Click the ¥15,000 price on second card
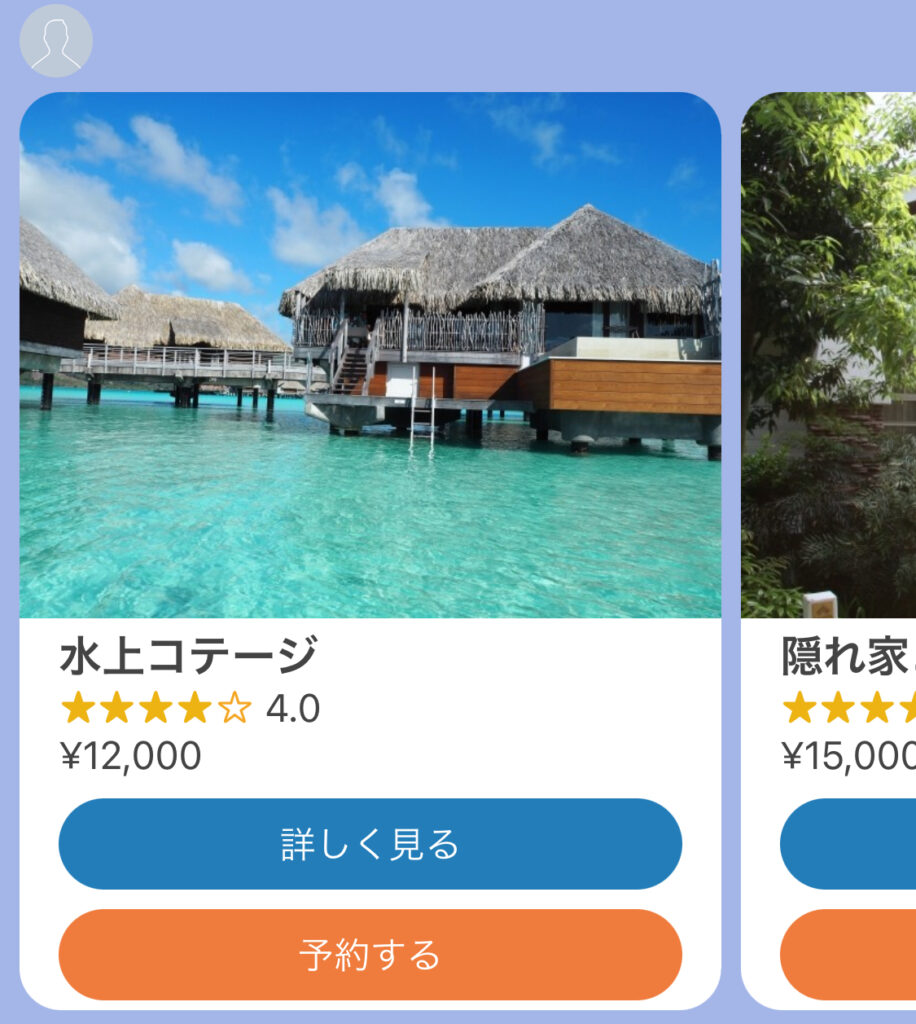Image resolution: width=916 pixels, height=1024 pixels. click(849, 756)
